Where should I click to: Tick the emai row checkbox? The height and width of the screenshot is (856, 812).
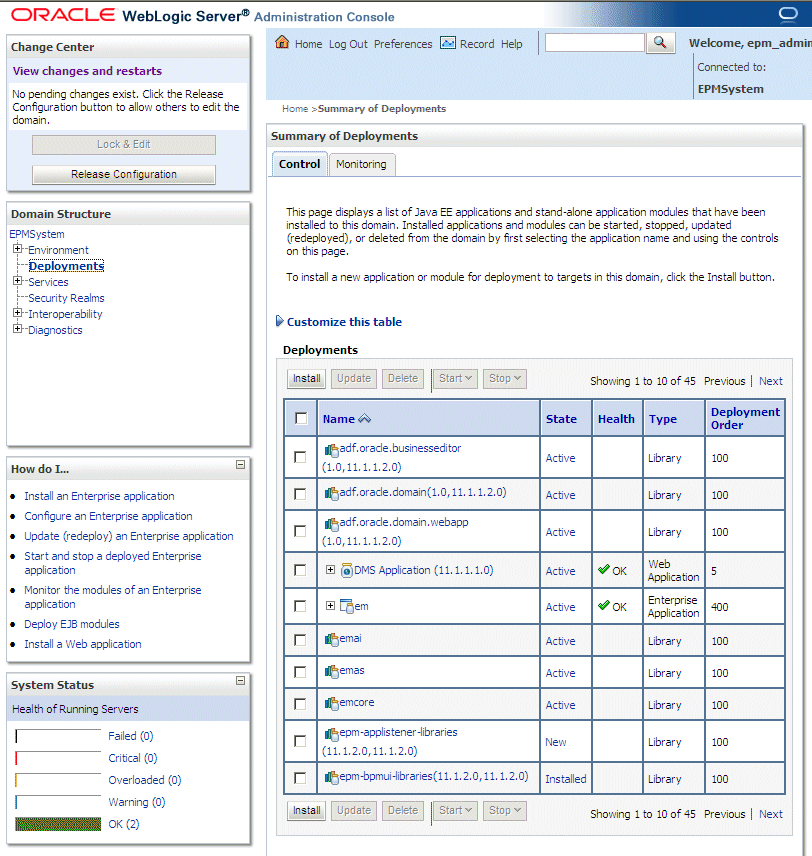(300, 640)
